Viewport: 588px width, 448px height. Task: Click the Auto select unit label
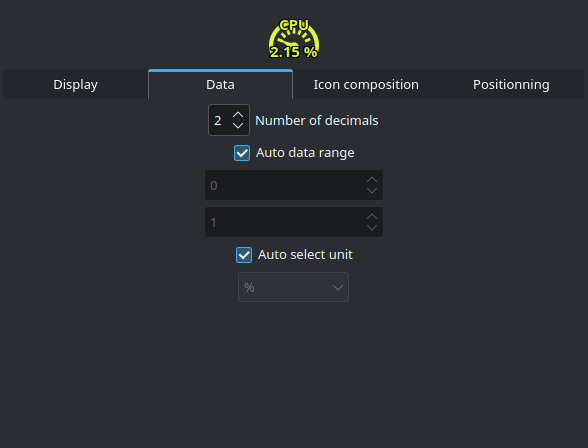pos(305,255)
